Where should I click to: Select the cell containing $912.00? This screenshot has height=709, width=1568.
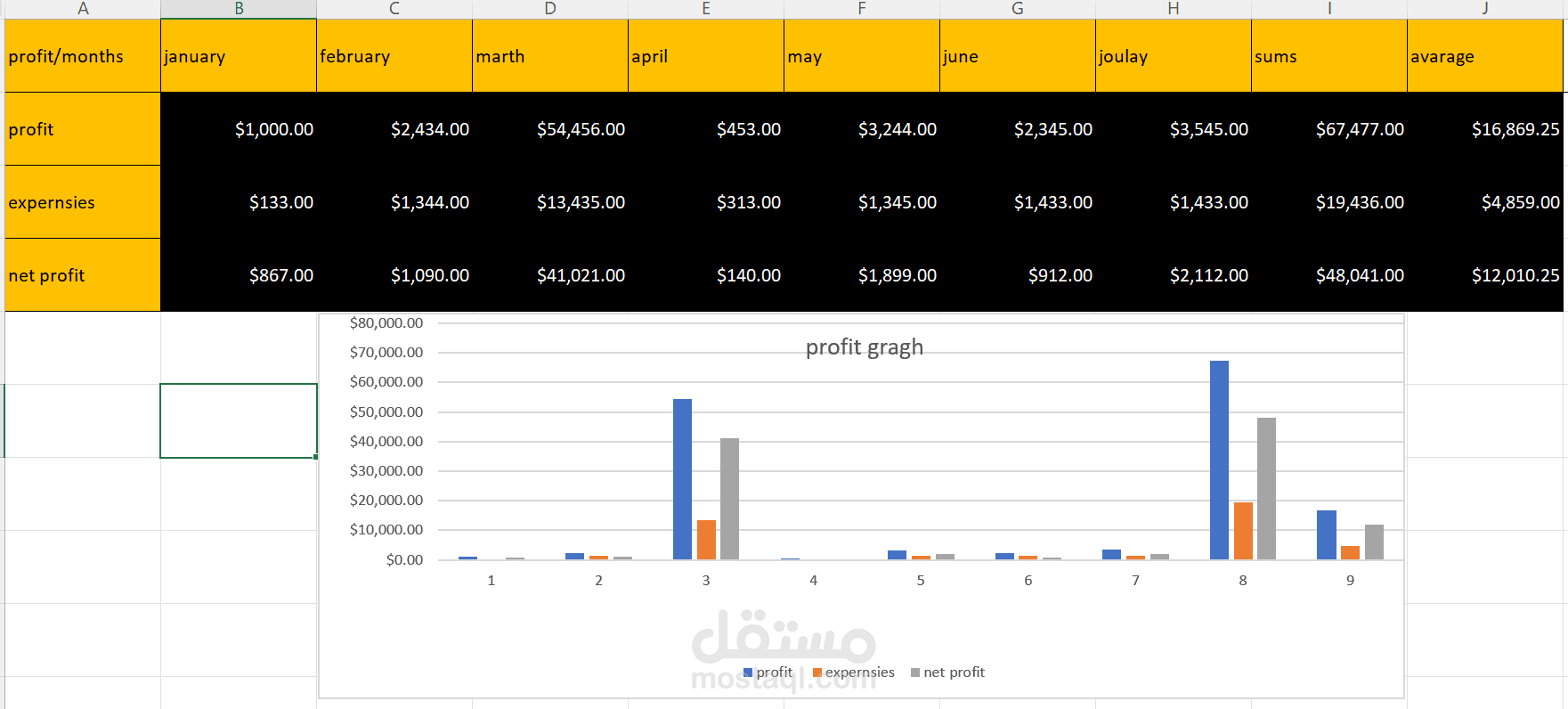(1018, 275)
